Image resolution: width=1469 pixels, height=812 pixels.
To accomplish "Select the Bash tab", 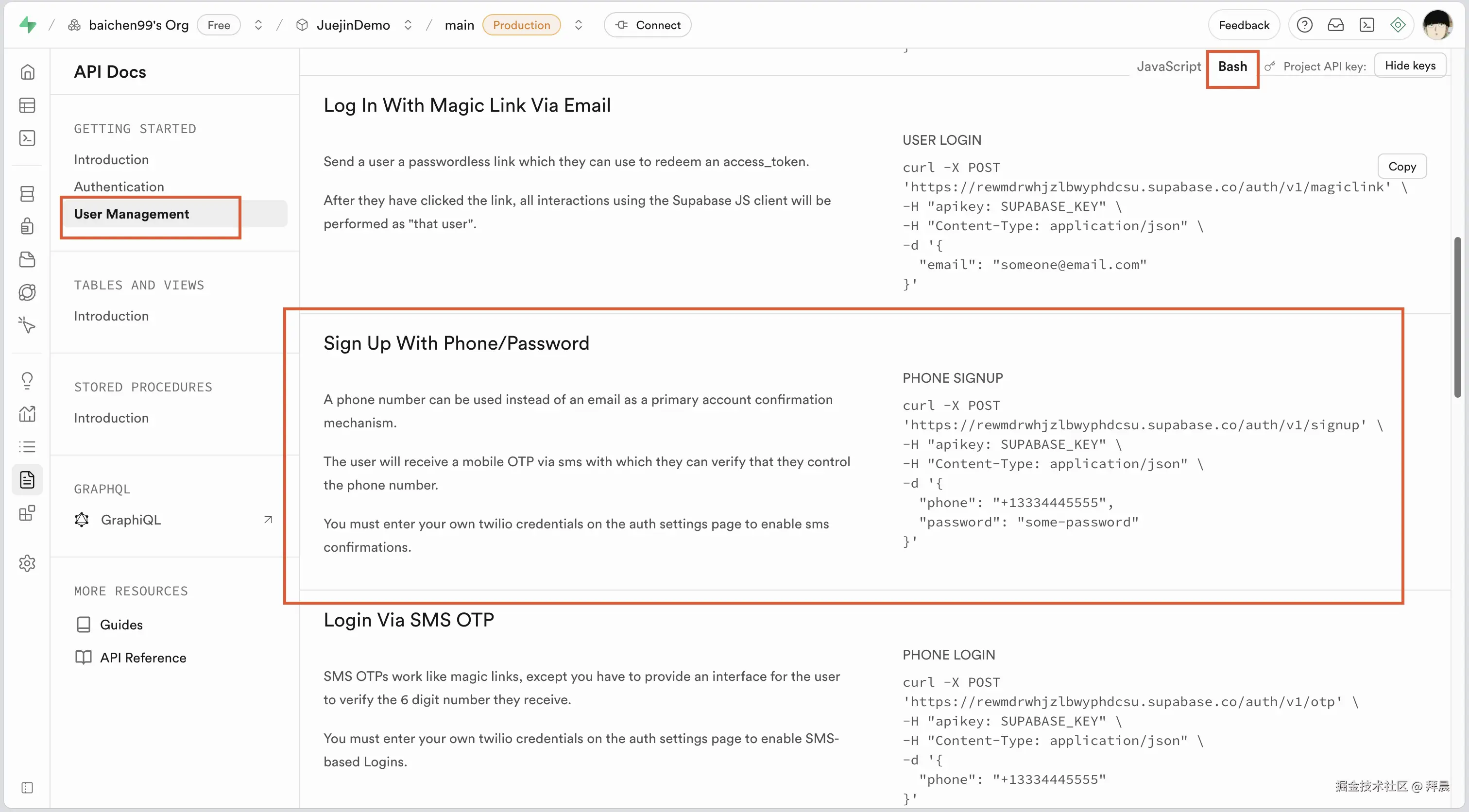I will (1232, 66).
